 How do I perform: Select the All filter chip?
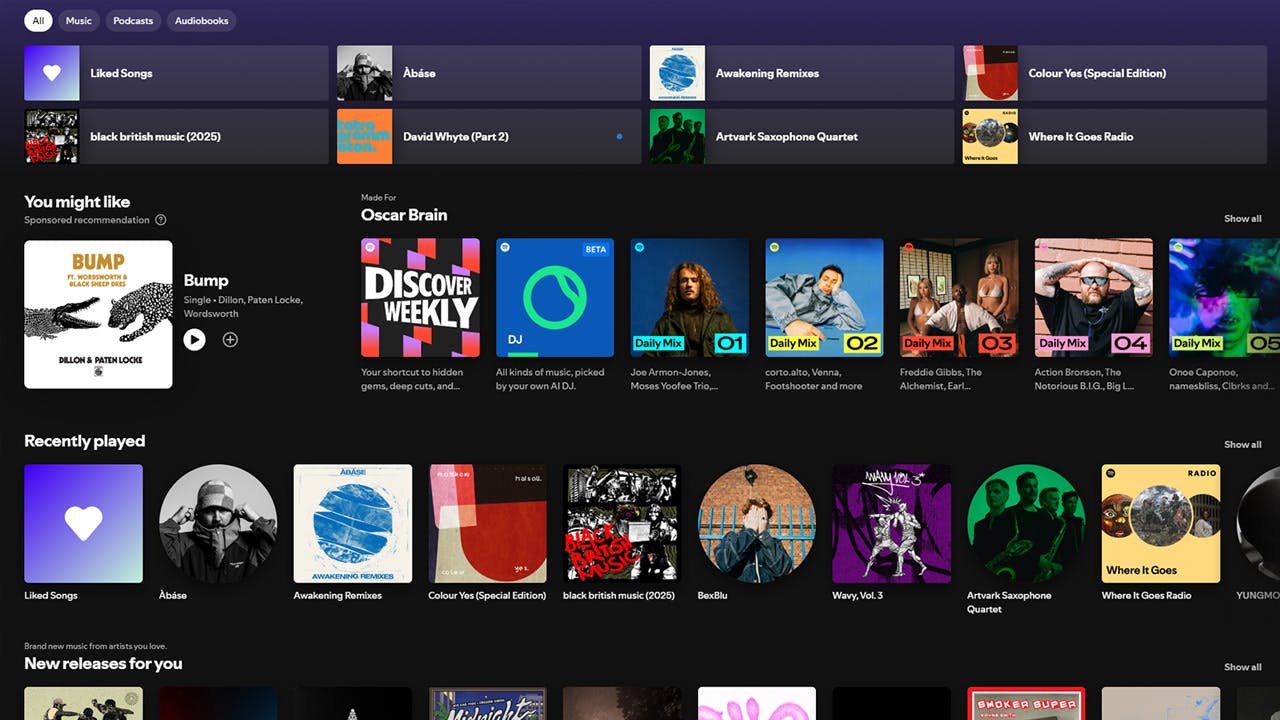[37, 20]
